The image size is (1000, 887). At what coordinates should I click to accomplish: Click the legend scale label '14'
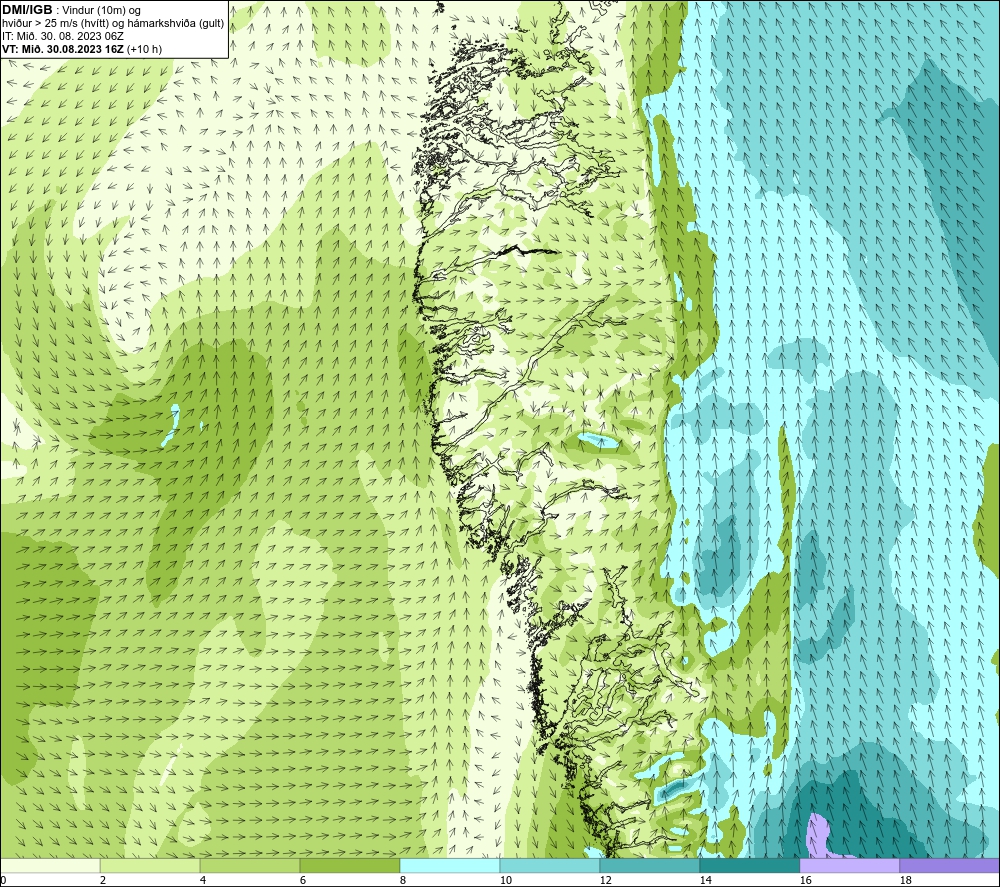pos(705,880)
